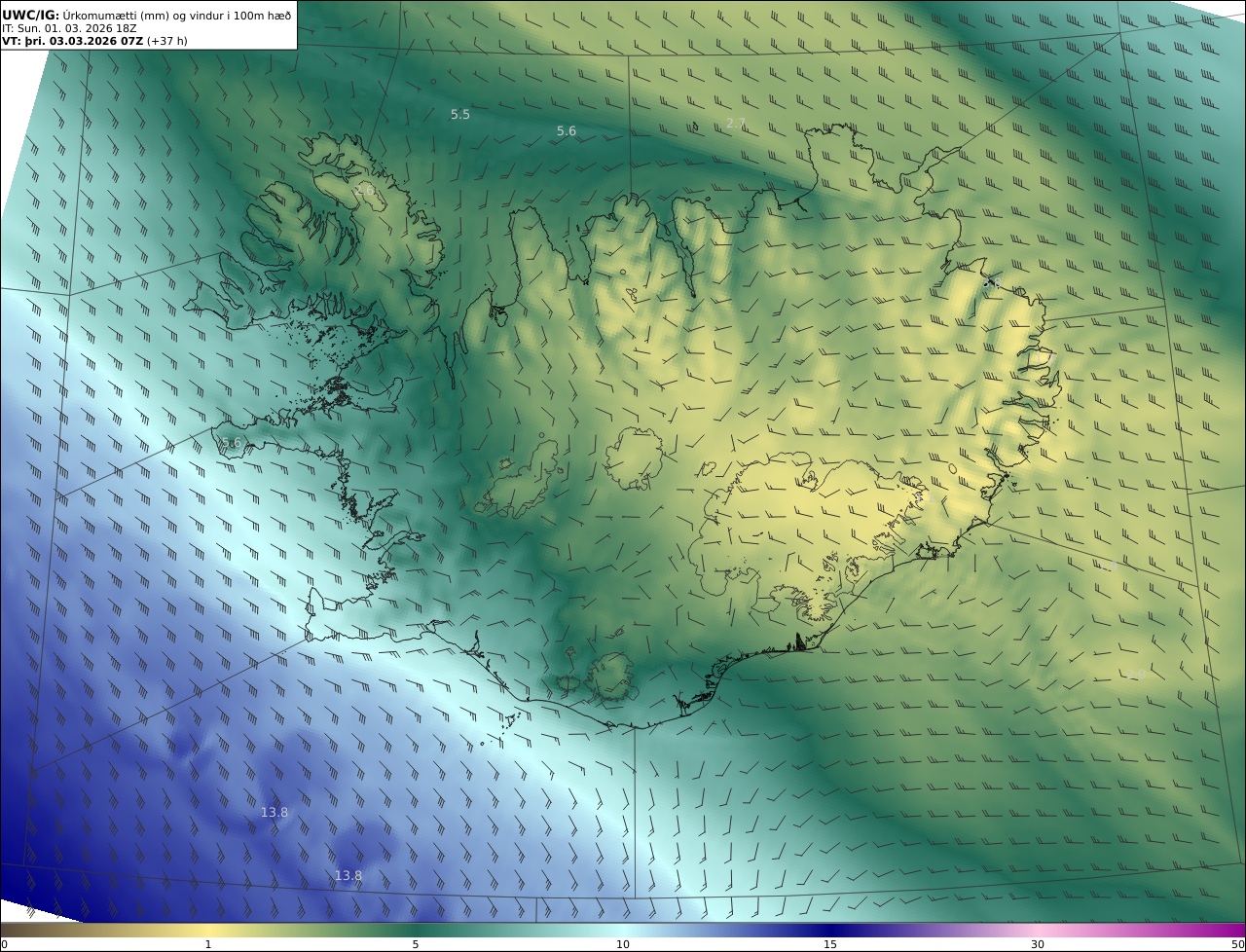Pick the dark blue colorbar segment above 15
The height and width of the screenshot is (952, 1246).
(830, 930)
